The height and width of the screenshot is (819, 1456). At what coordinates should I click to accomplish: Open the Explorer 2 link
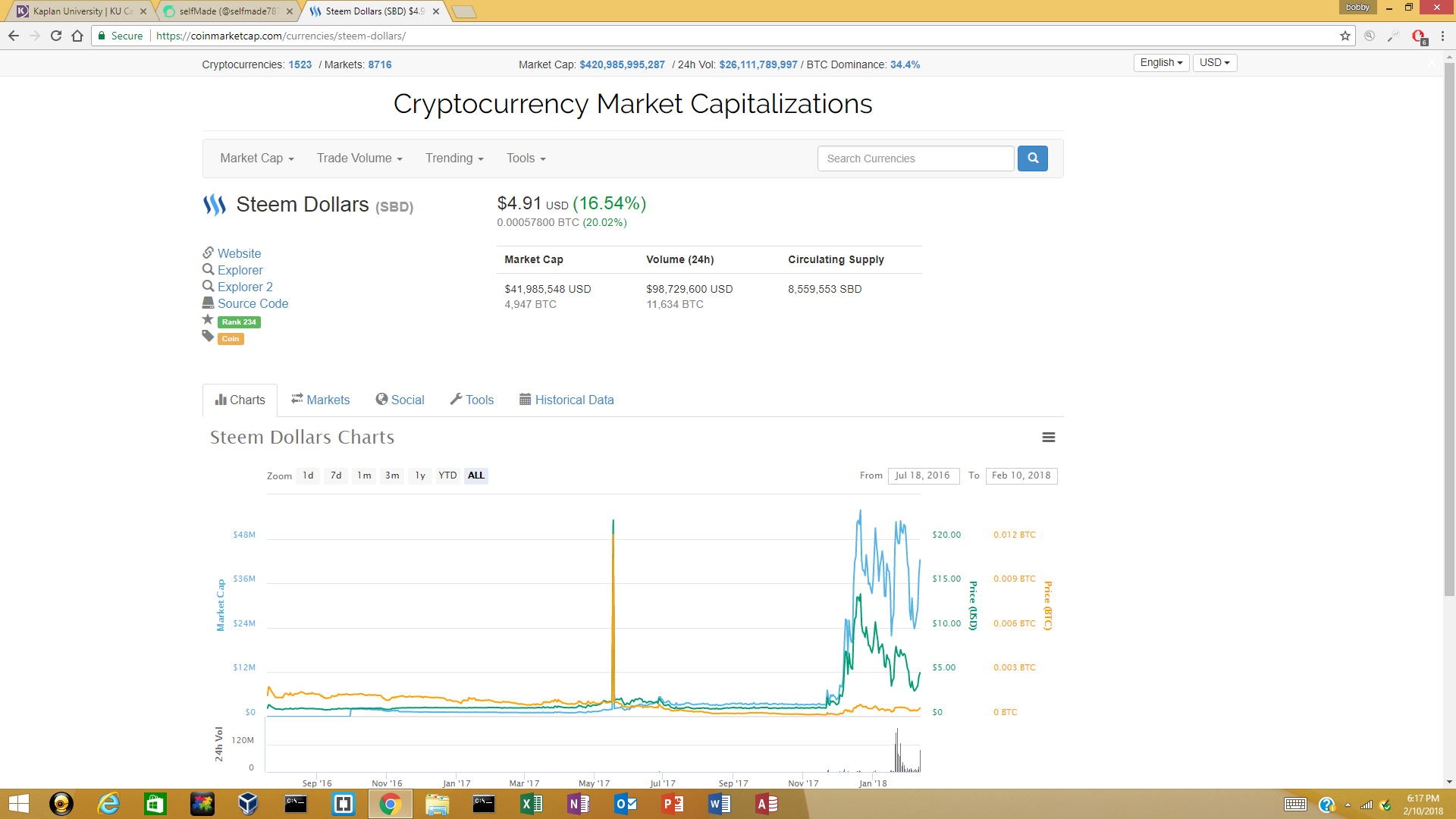(x=245, y=287)
